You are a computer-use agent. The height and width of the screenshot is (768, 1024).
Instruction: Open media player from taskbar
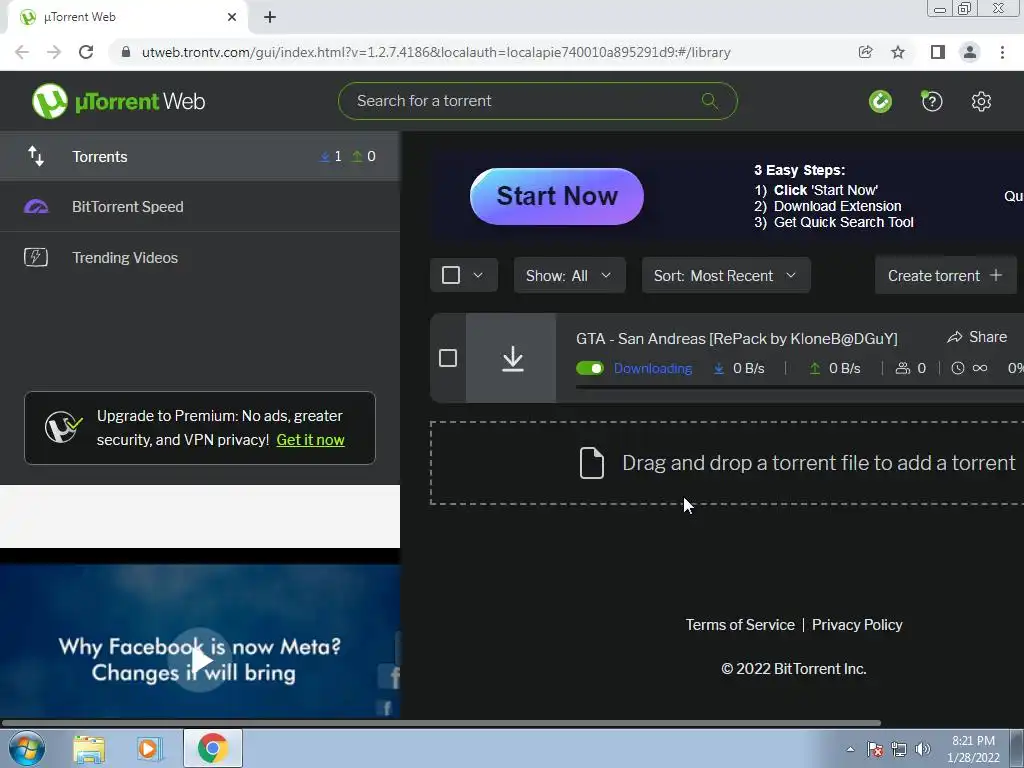(x=150, y=749)
